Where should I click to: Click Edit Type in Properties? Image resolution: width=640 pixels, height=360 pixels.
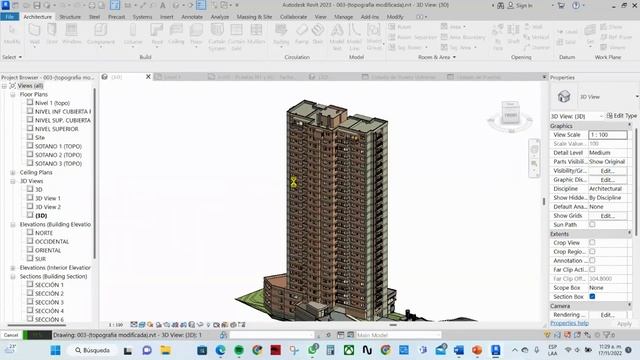pyautogui.click(x=621, y=116)
